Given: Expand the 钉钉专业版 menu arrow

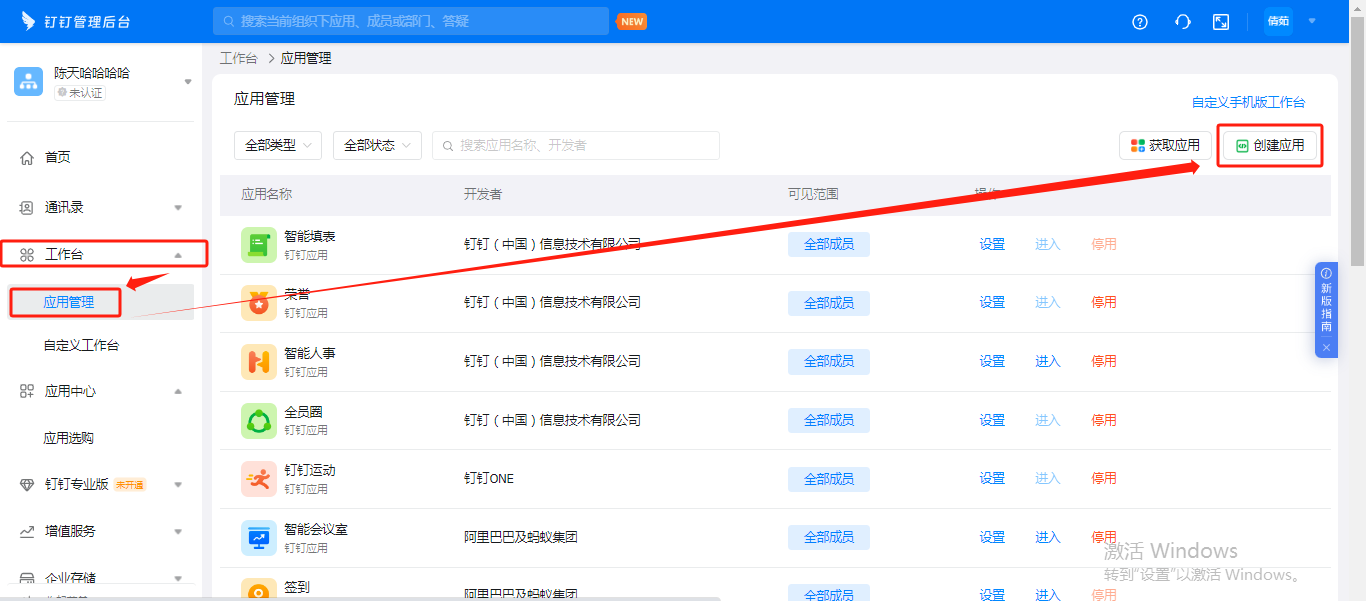Looking at the screenshot, I should 178,485.
